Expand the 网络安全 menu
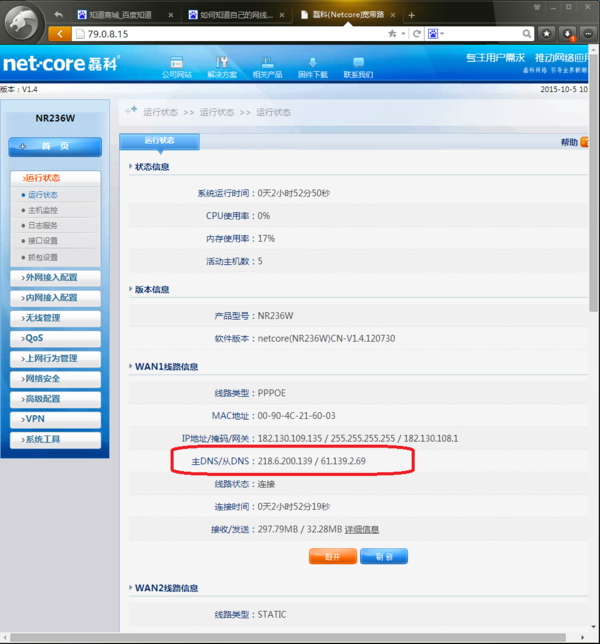Screen dimensions: 600x644 tap(55, 379)
